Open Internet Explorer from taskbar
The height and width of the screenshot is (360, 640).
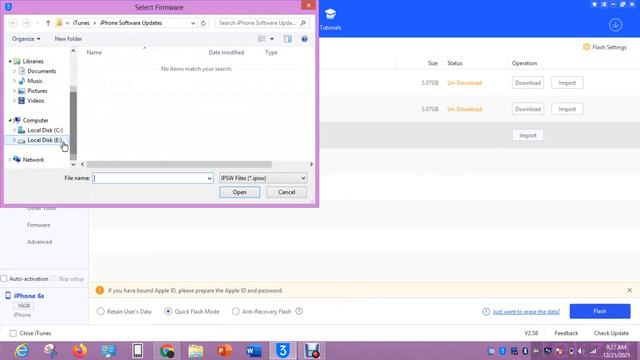pos(21,351)
